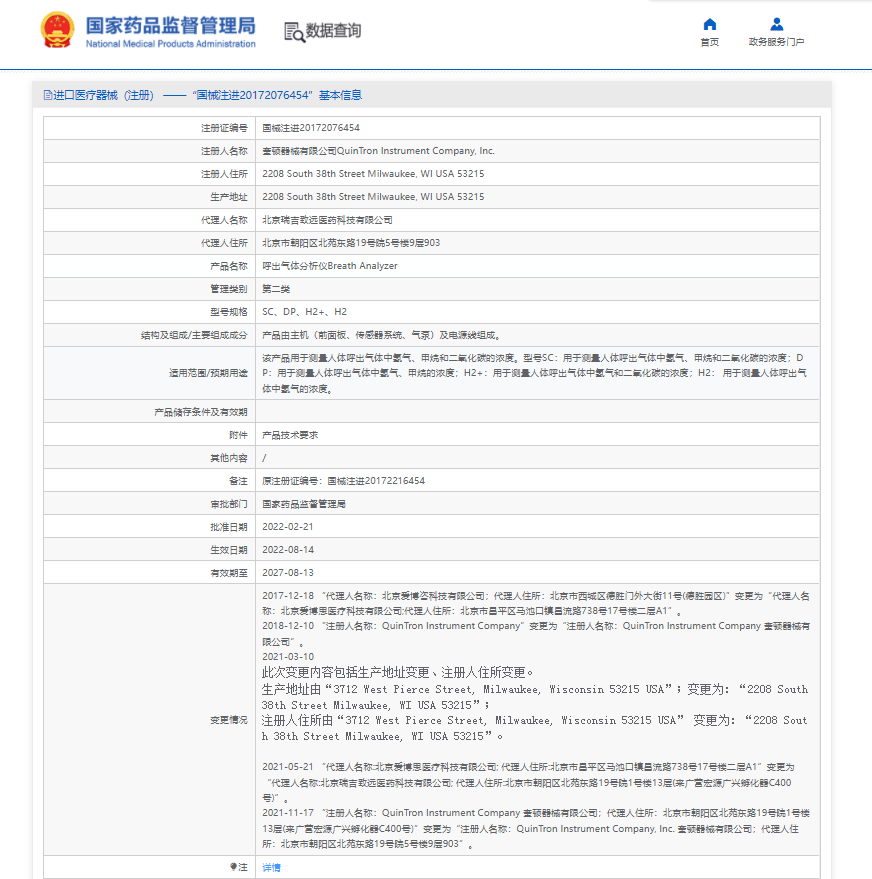The image size is (872, 879).
Task: Open the 详情 link in the bottom row
Action: 271,867
